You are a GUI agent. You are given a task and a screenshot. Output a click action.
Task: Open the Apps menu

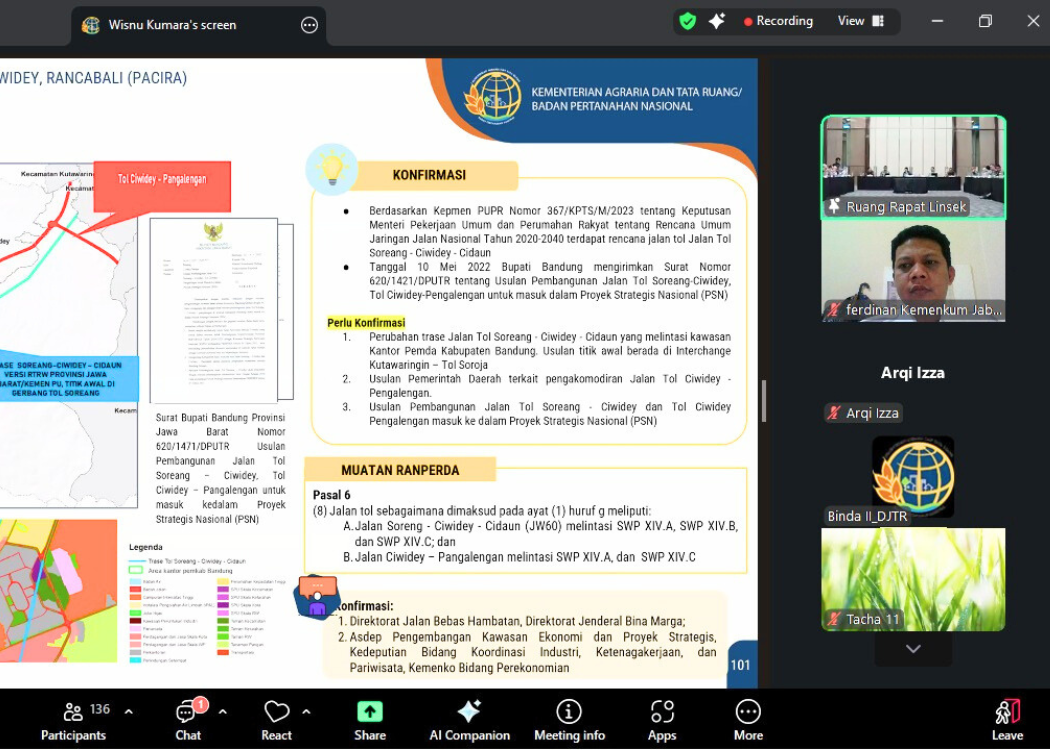tap(662, 720)
